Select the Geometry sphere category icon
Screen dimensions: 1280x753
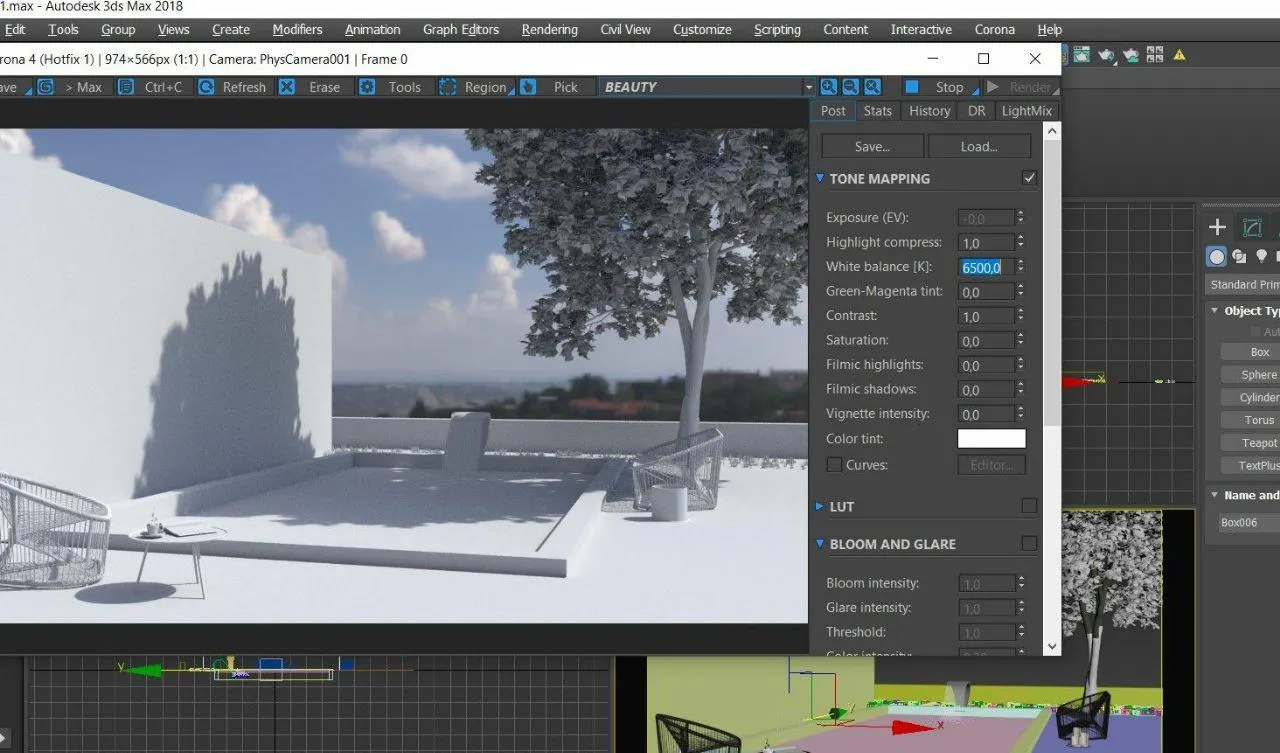click(x=1217, y=257)
